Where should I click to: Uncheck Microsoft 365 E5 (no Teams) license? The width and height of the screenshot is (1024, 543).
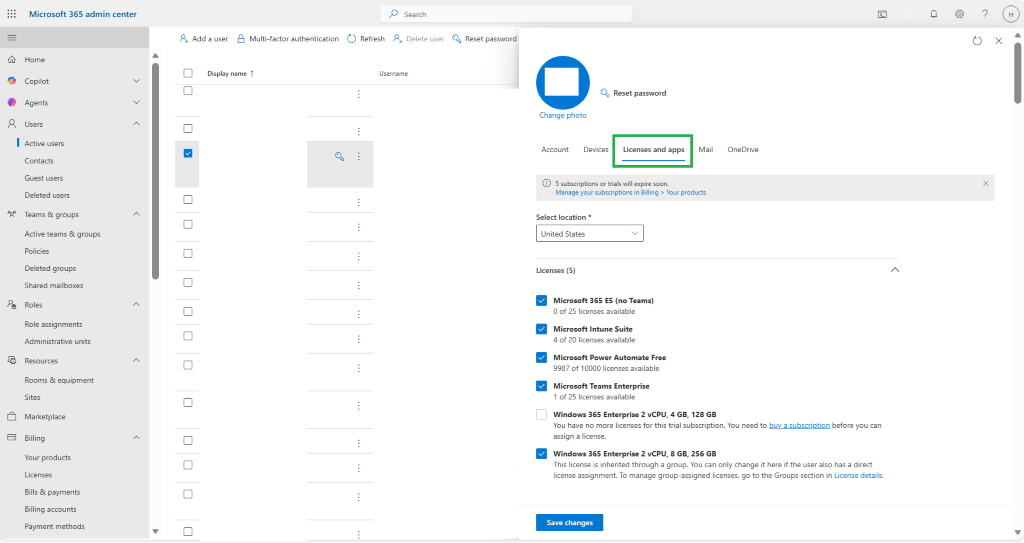tap(541, 301)
